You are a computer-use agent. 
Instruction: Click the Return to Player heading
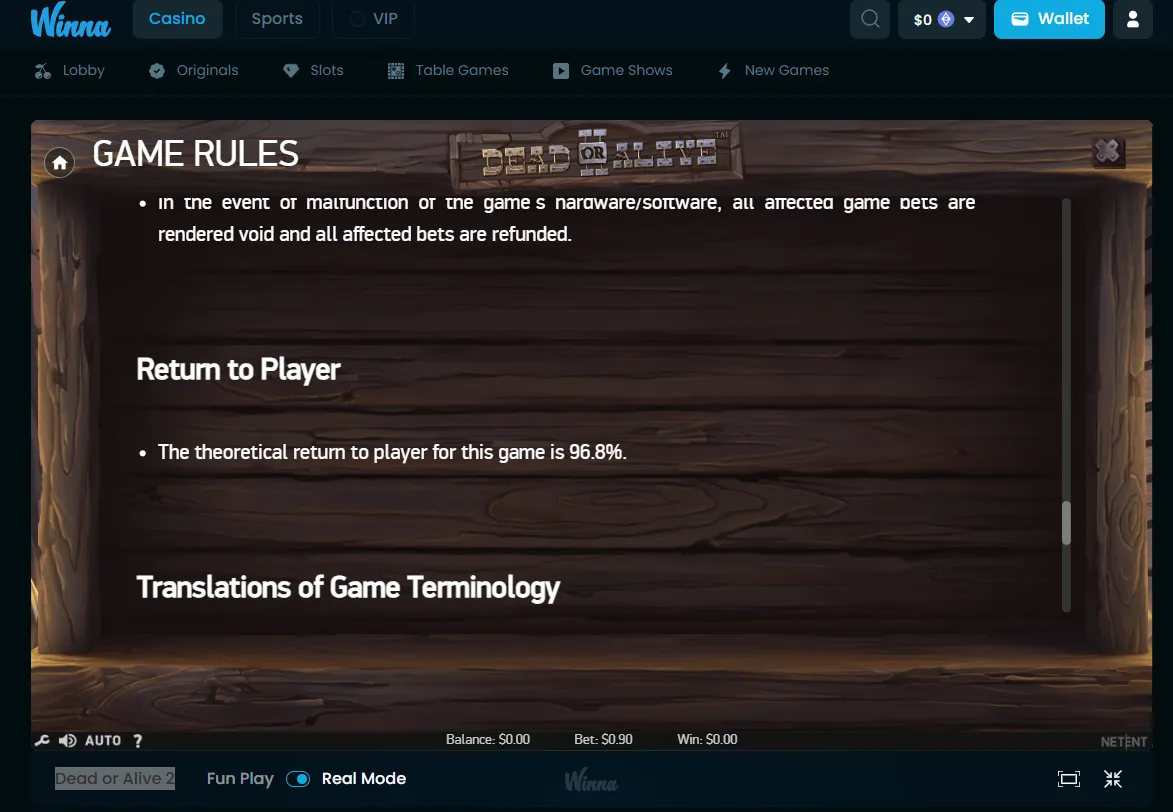(238, 370)
